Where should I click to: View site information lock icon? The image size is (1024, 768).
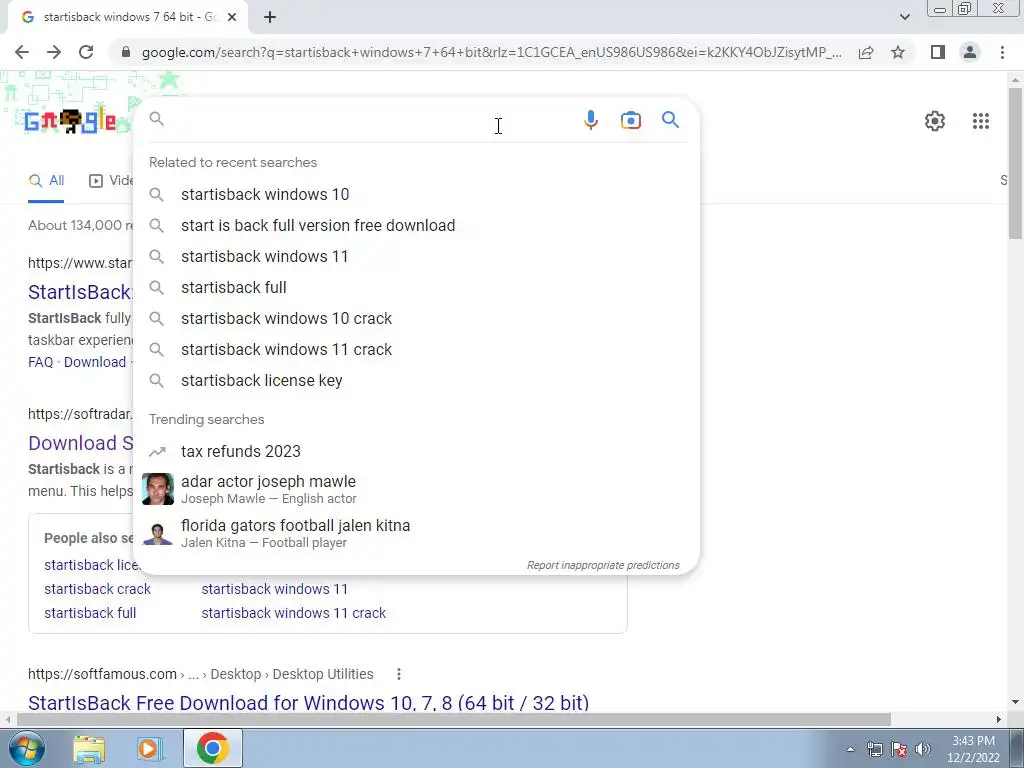[126, 52]
